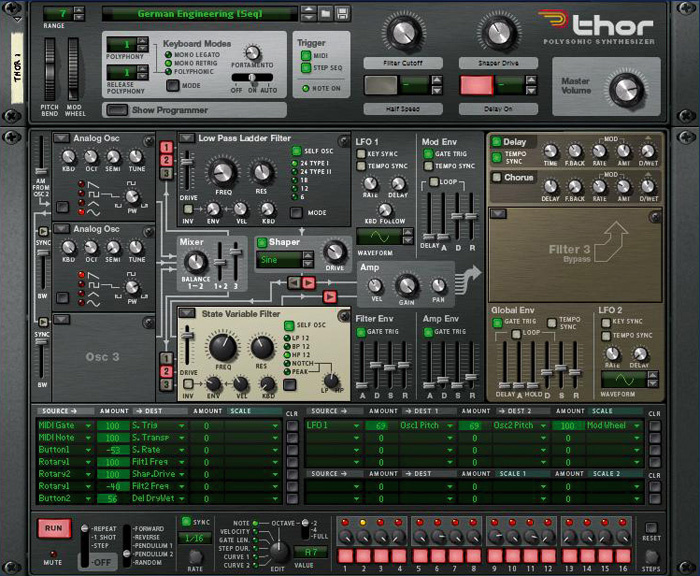Click the red Delay On assignable button
Viewport: 700px width, 576px height.
[x=477, y=85]
